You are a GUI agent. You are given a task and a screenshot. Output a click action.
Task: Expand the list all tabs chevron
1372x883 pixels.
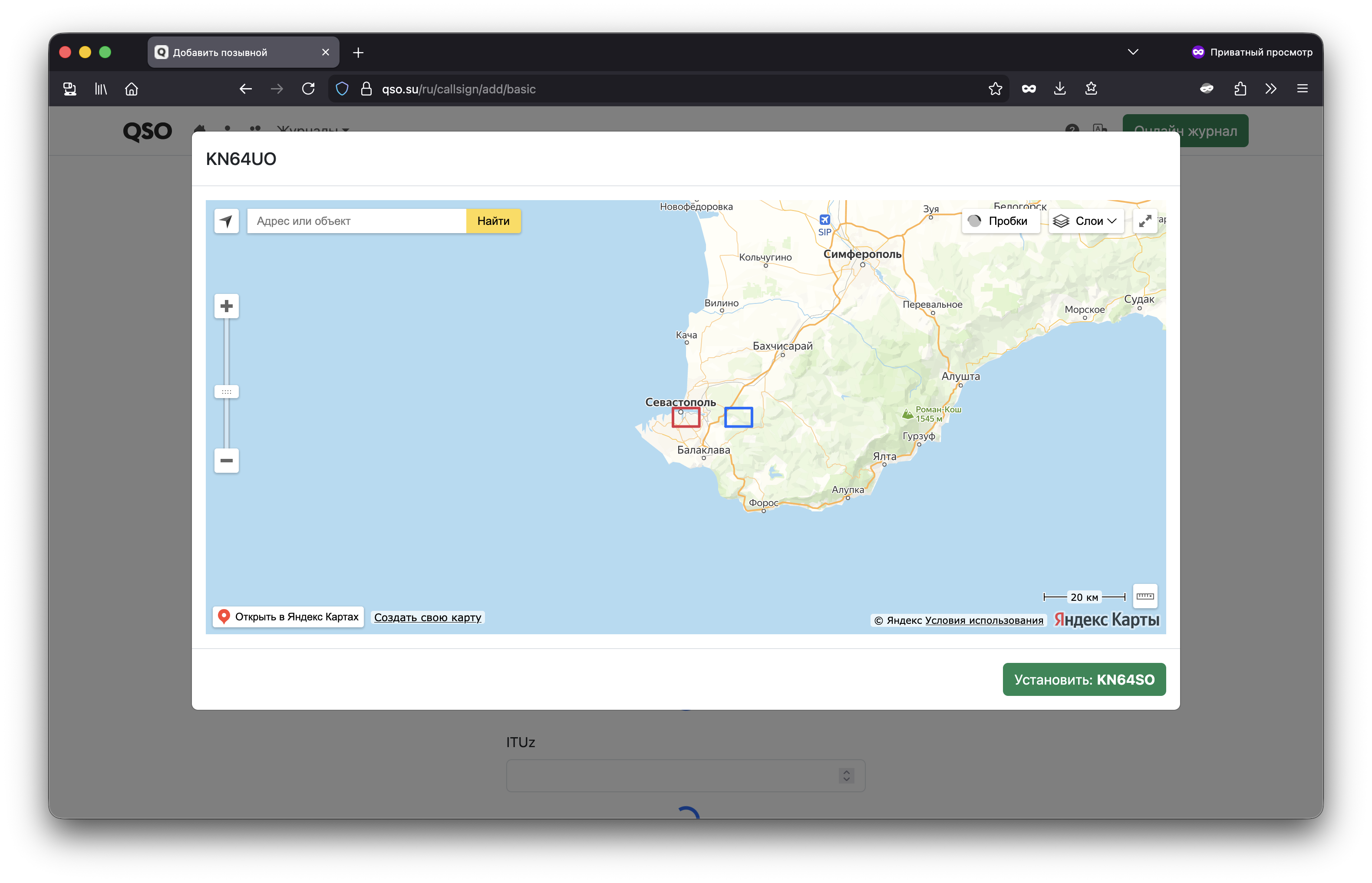tap(1133, 52)
